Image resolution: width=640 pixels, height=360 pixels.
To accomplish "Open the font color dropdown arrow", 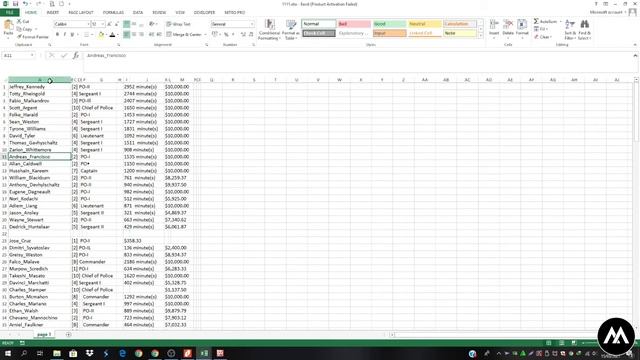I will coord(118,35).
